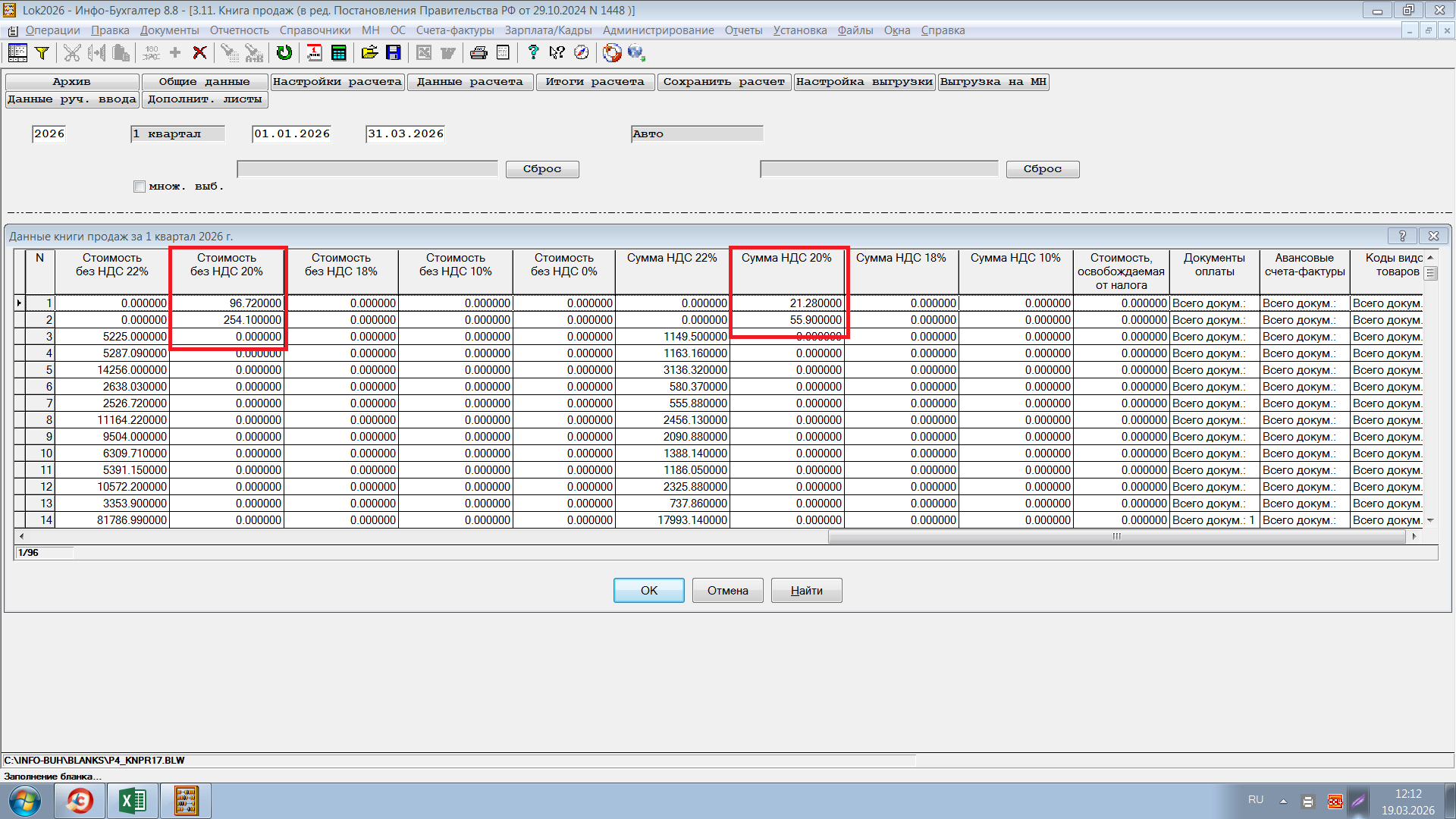Open the 'Авто' selection field
Viewport: 1456px width, 819px height.
696,134
